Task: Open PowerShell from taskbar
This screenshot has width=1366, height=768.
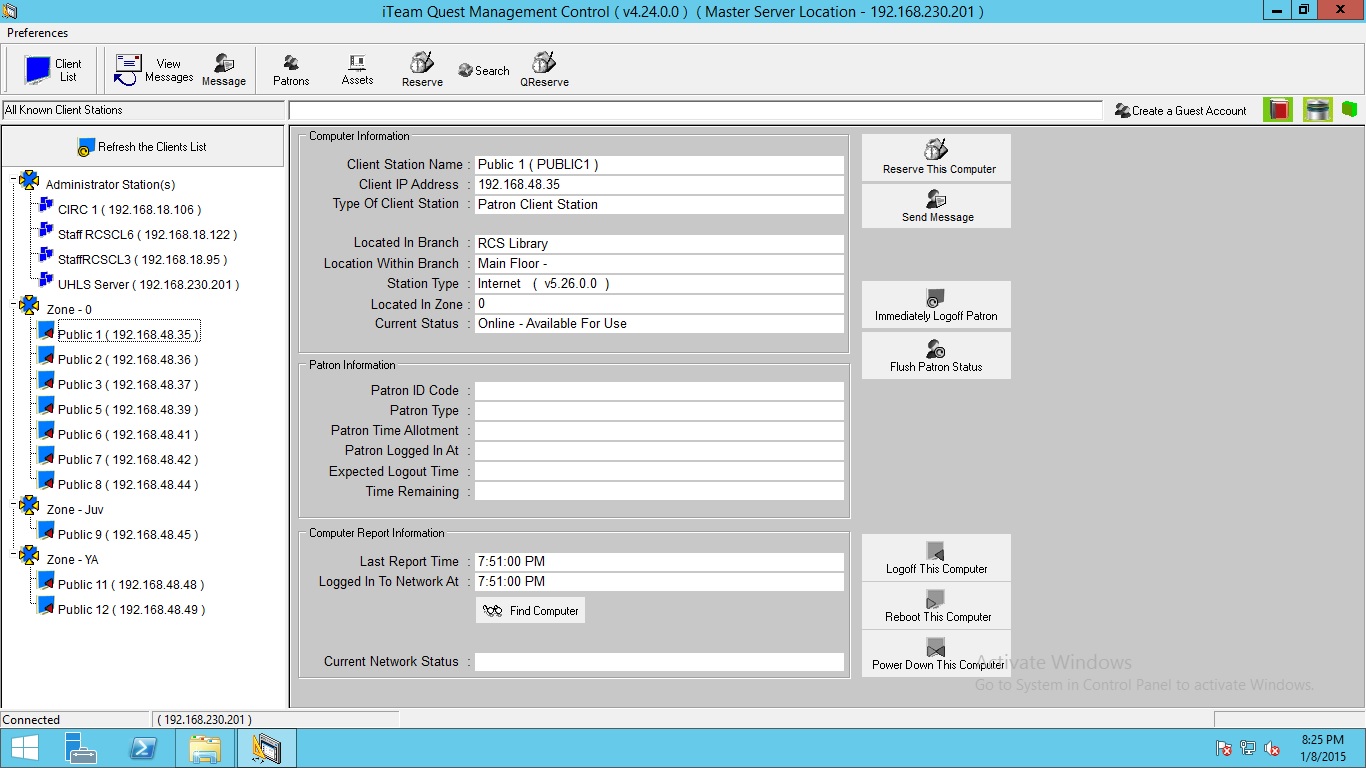Action: point(142,748)
